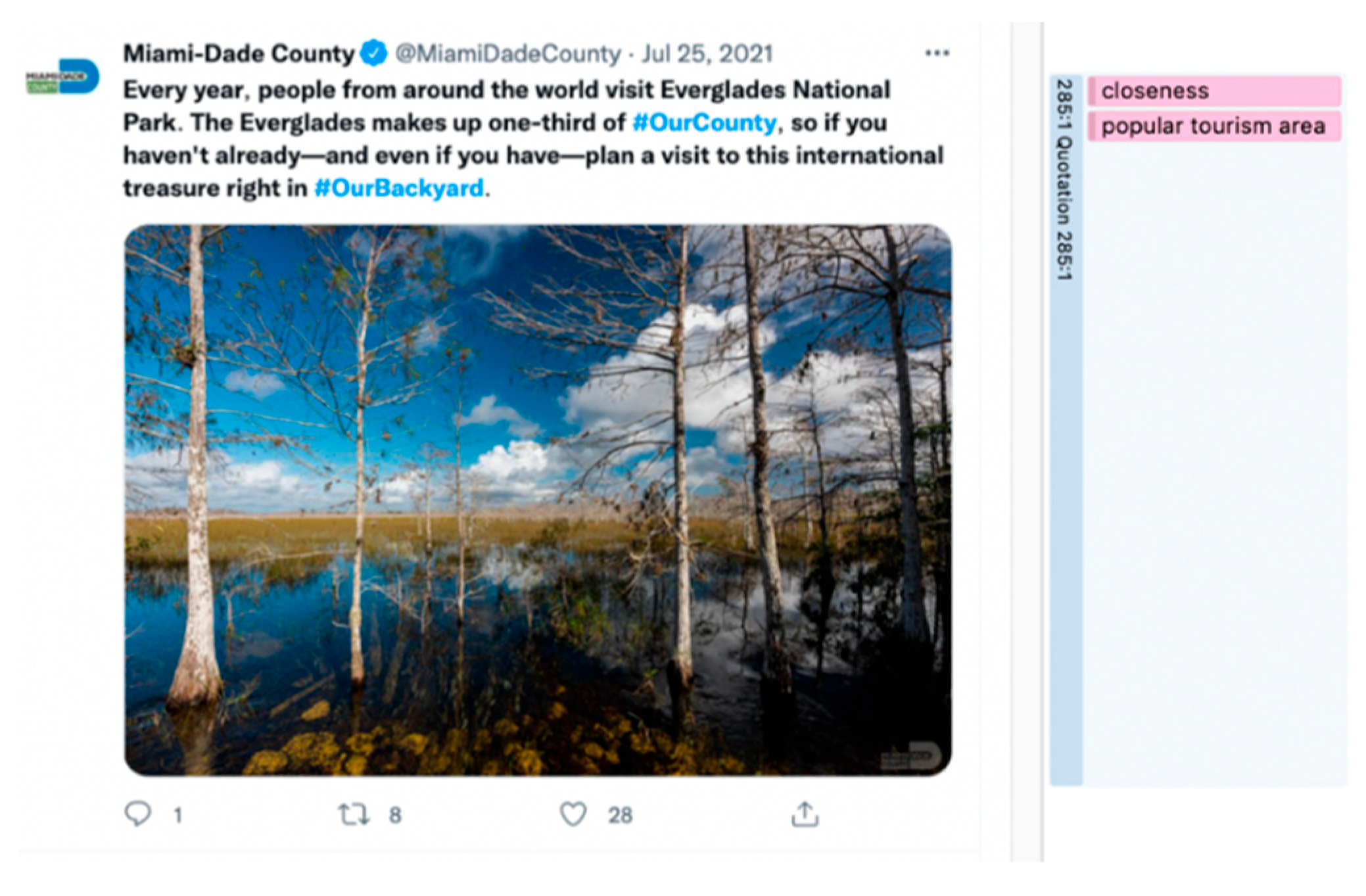Viewport: 1366px width, 896px height.
Task: Click the Quotation 285:1 margin bar
Action: pos(1065,427)
